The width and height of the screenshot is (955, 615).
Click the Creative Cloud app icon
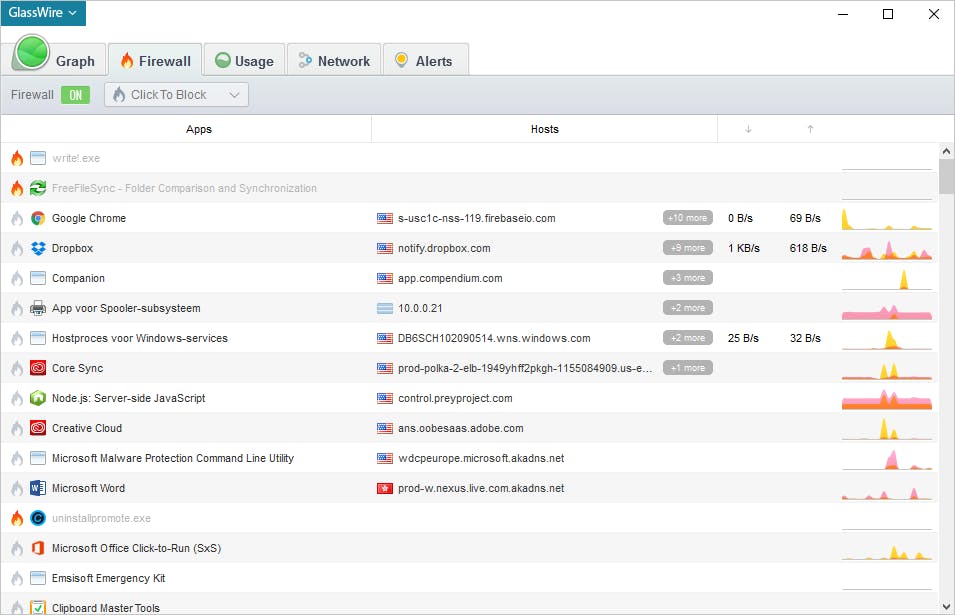(x=38, y=428)
